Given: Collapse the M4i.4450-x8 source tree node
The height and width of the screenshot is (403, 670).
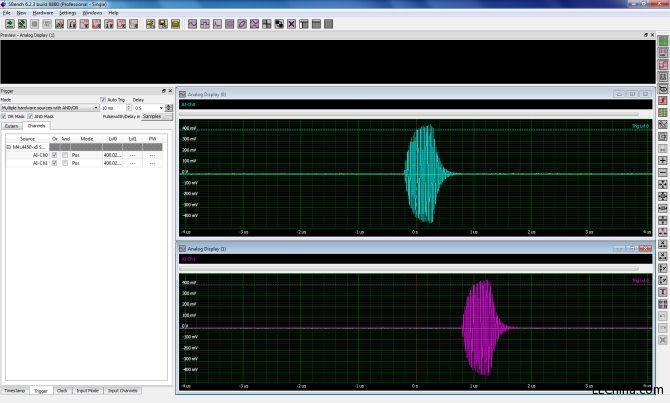Looking at the screenshot, I should (x=9, y=147).
